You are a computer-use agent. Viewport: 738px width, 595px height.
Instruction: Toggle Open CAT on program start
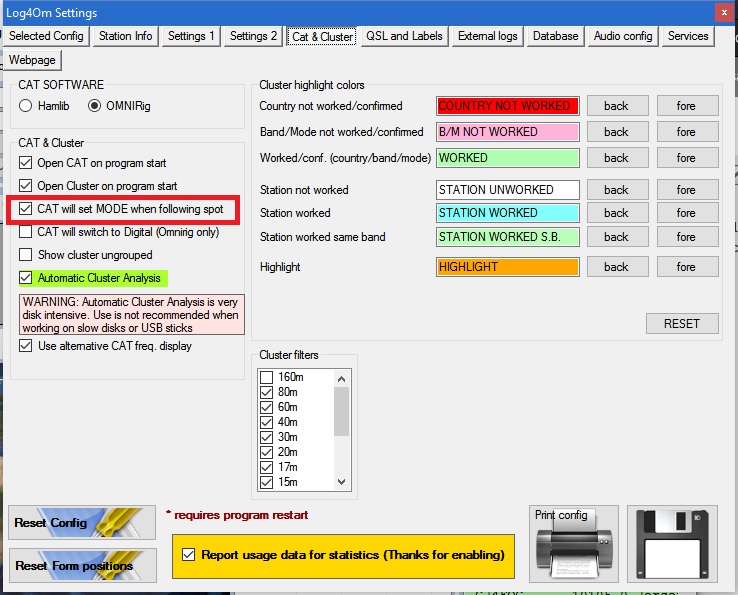pyautogui.click(x=25, y=163)
